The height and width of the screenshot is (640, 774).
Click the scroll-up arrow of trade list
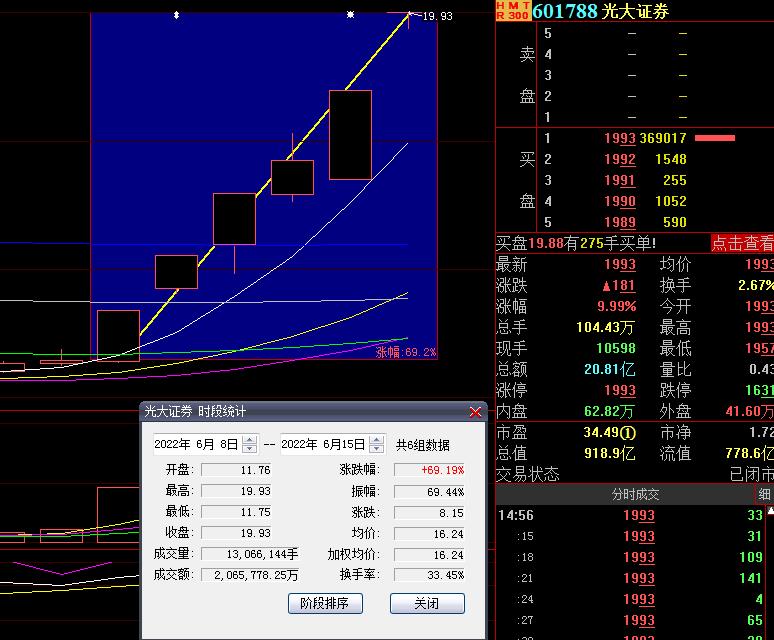[770, 511]
